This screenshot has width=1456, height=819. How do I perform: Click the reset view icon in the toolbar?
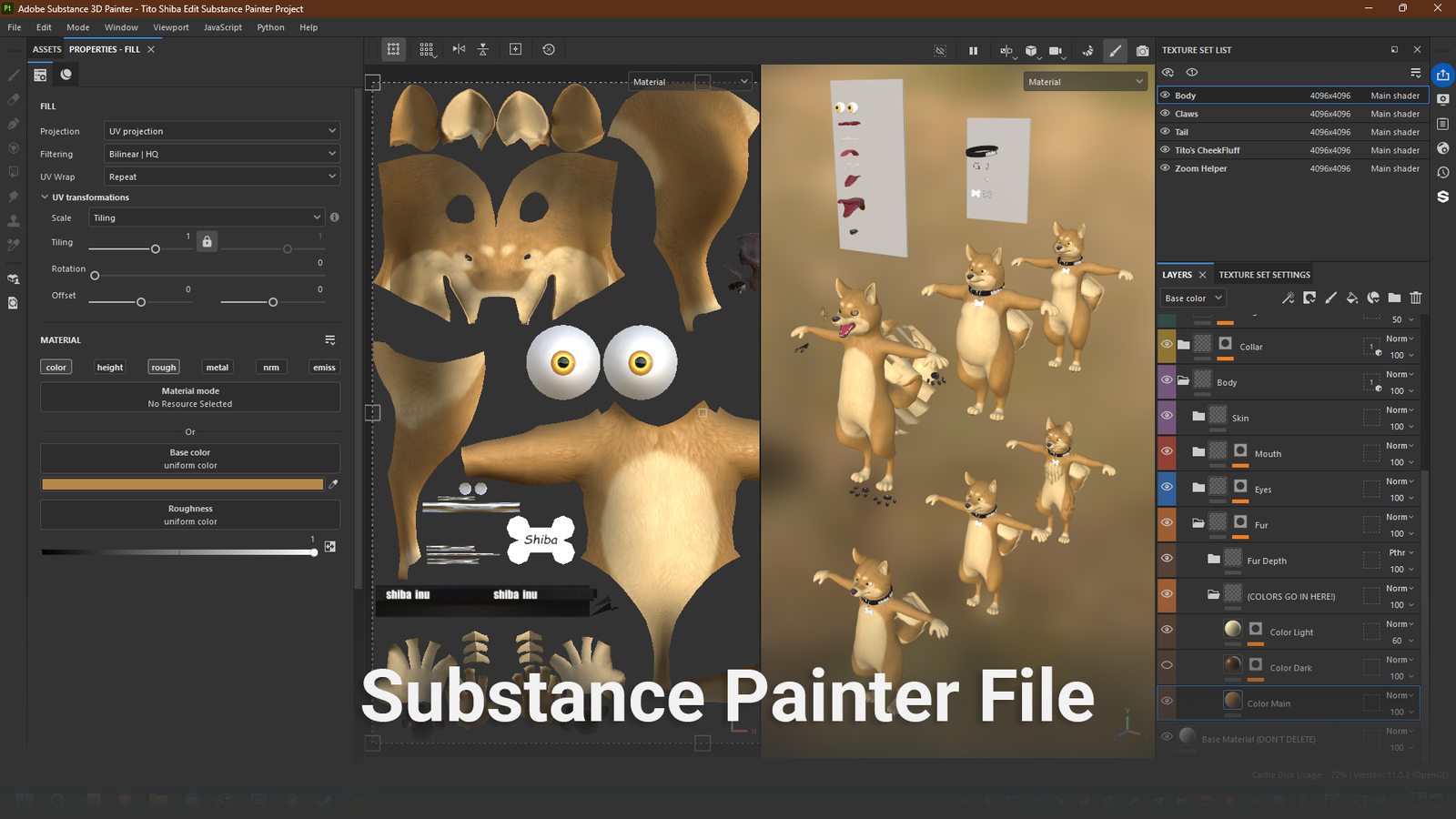coord(549,50)
